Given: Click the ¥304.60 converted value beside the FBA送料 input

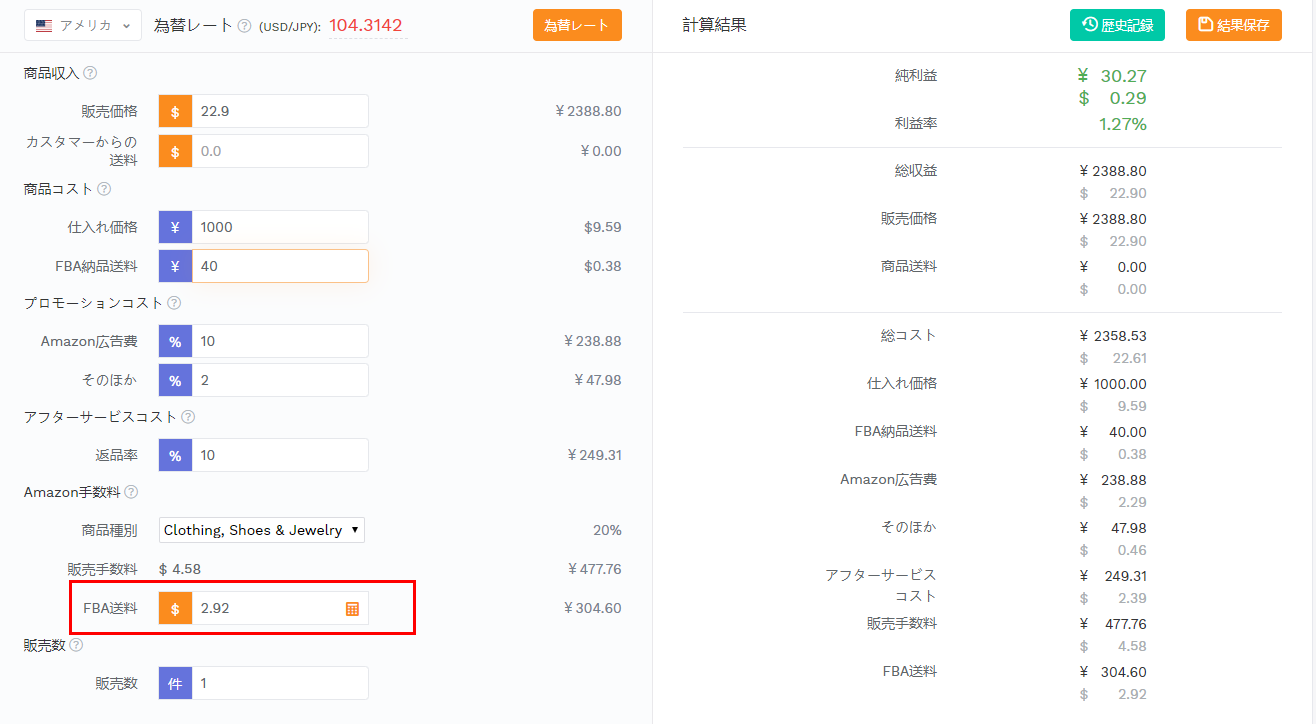Looking at the screenshot, I should click(x=592, y=608).
